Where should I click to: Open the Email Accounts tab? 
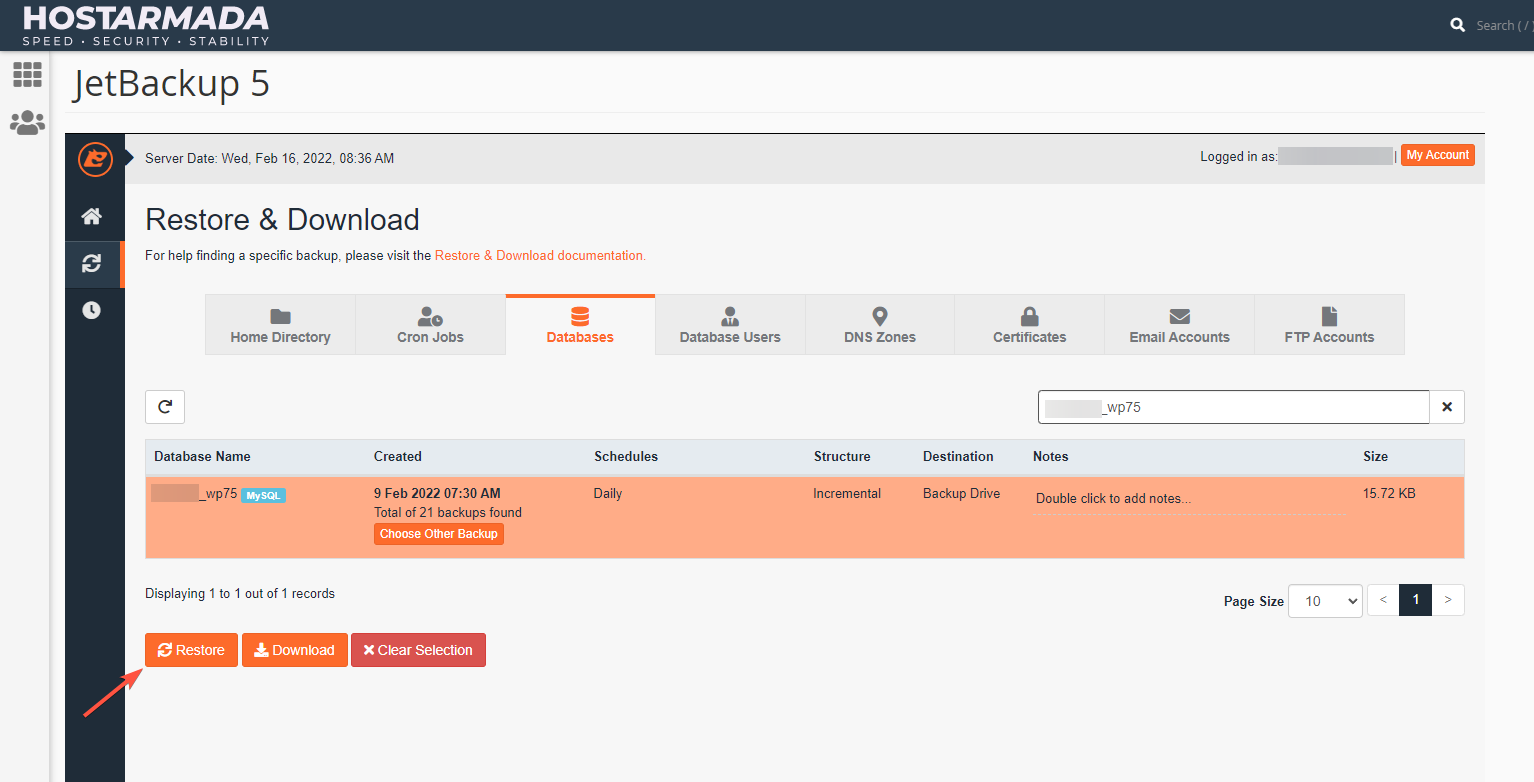point(1179,325)
